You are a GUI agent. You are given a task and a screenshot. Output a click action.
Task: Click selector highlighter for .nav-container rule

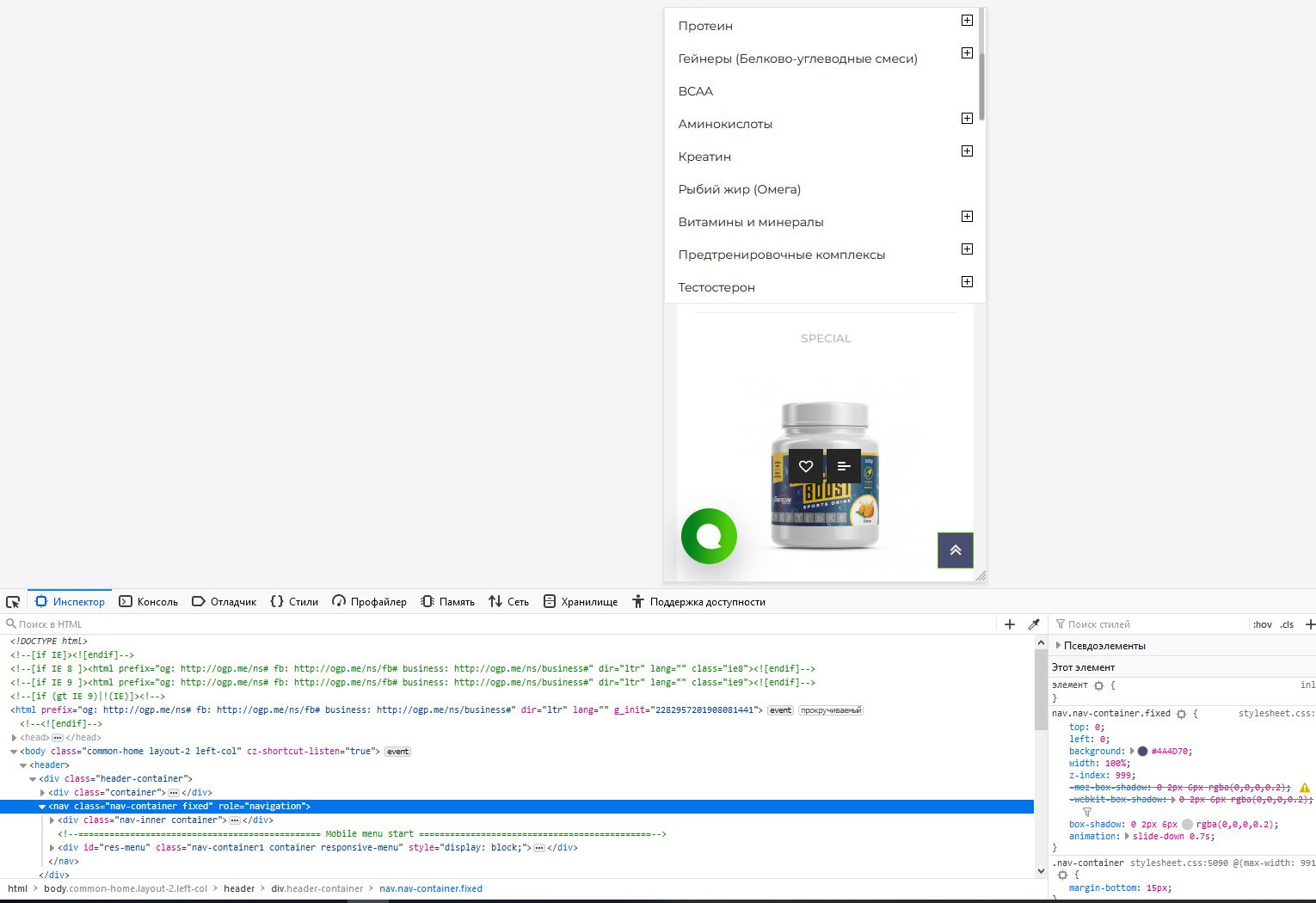tap(1062, 875)
